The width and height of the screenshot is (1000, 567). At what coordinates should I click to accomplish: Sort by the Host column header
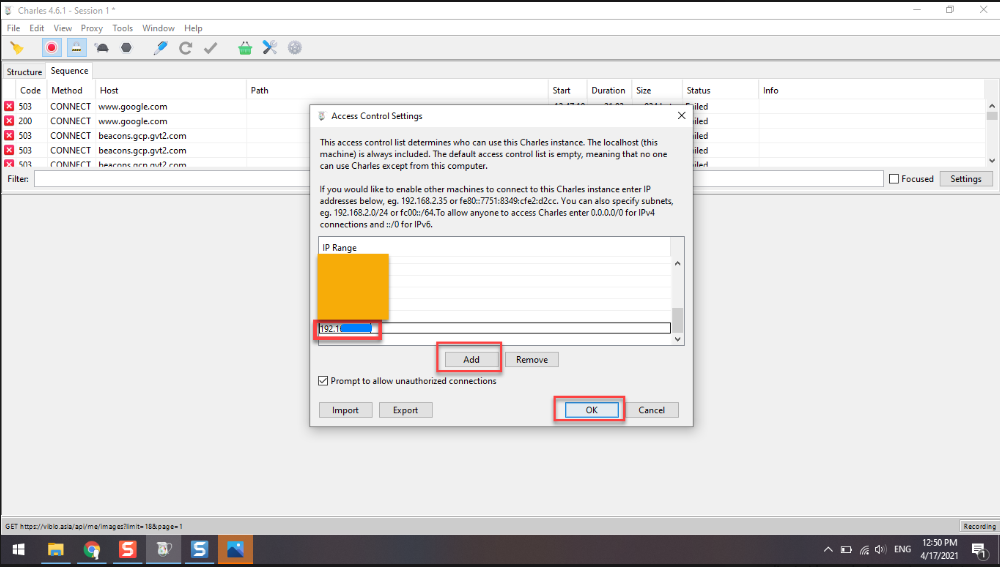(x=171, y=91)
